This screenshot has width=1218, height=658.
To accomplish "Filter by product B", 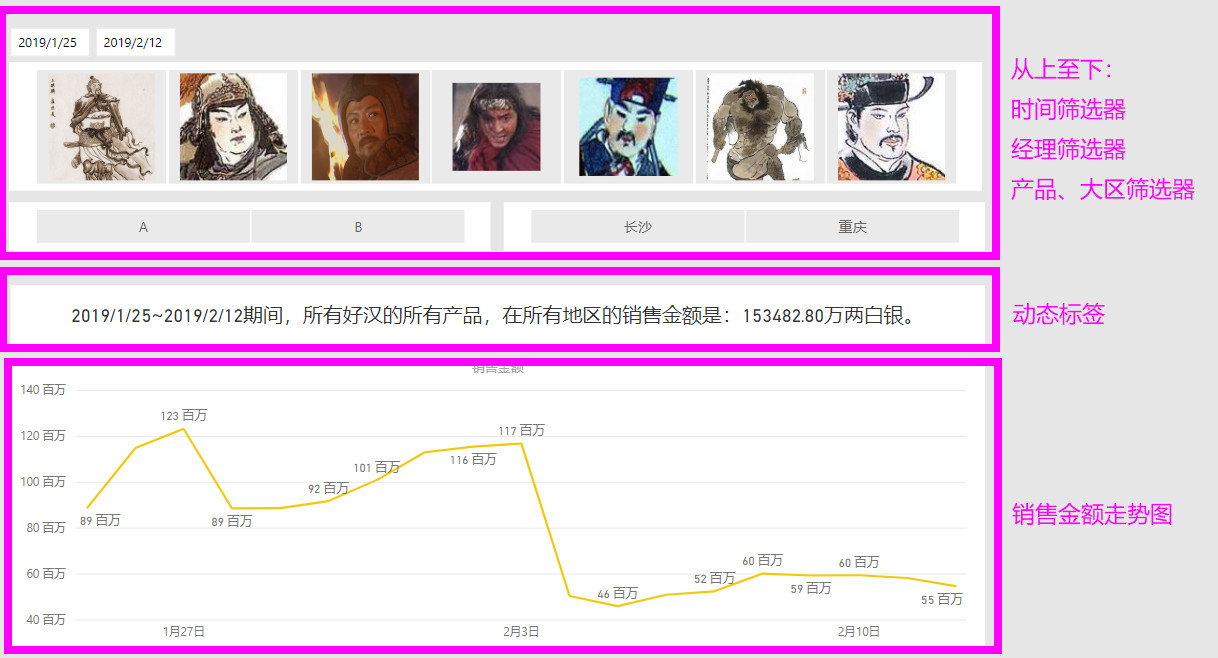I will coord(358,227).
